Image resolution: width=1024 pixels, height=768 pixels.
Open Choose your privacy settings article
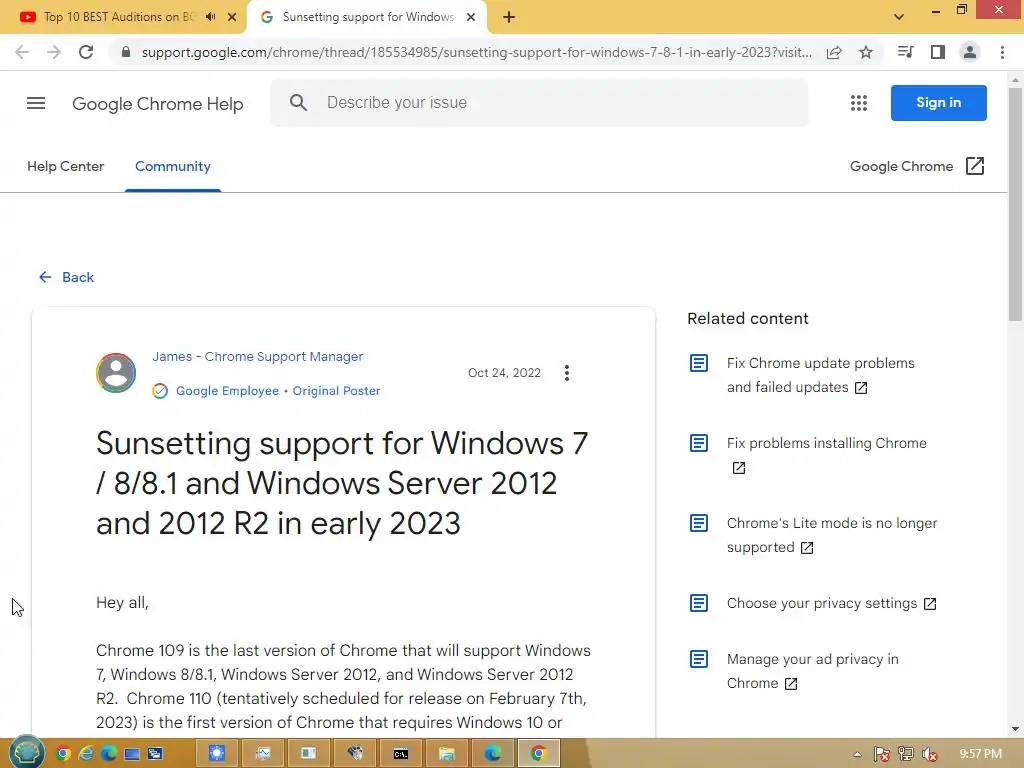point(831,603)
